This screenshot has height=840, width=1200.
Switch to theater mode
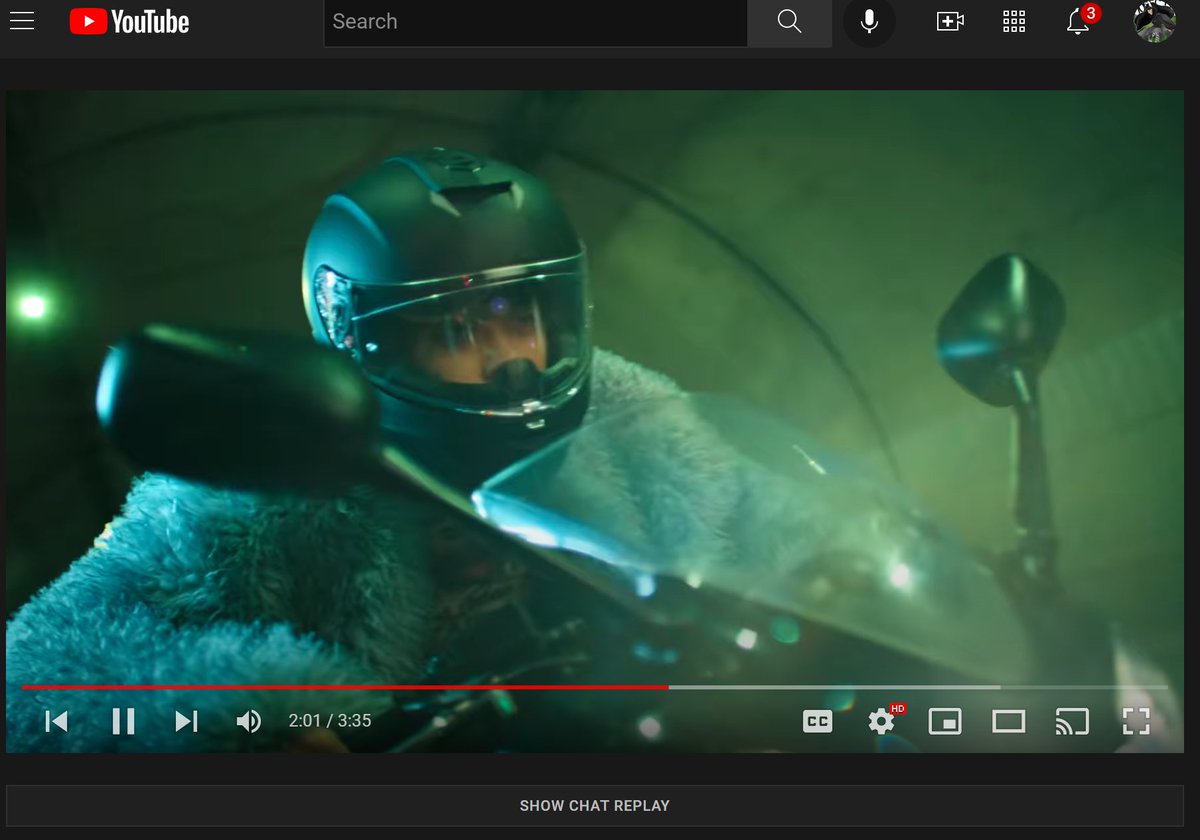pyautogui.click(x=1008, y=721)
